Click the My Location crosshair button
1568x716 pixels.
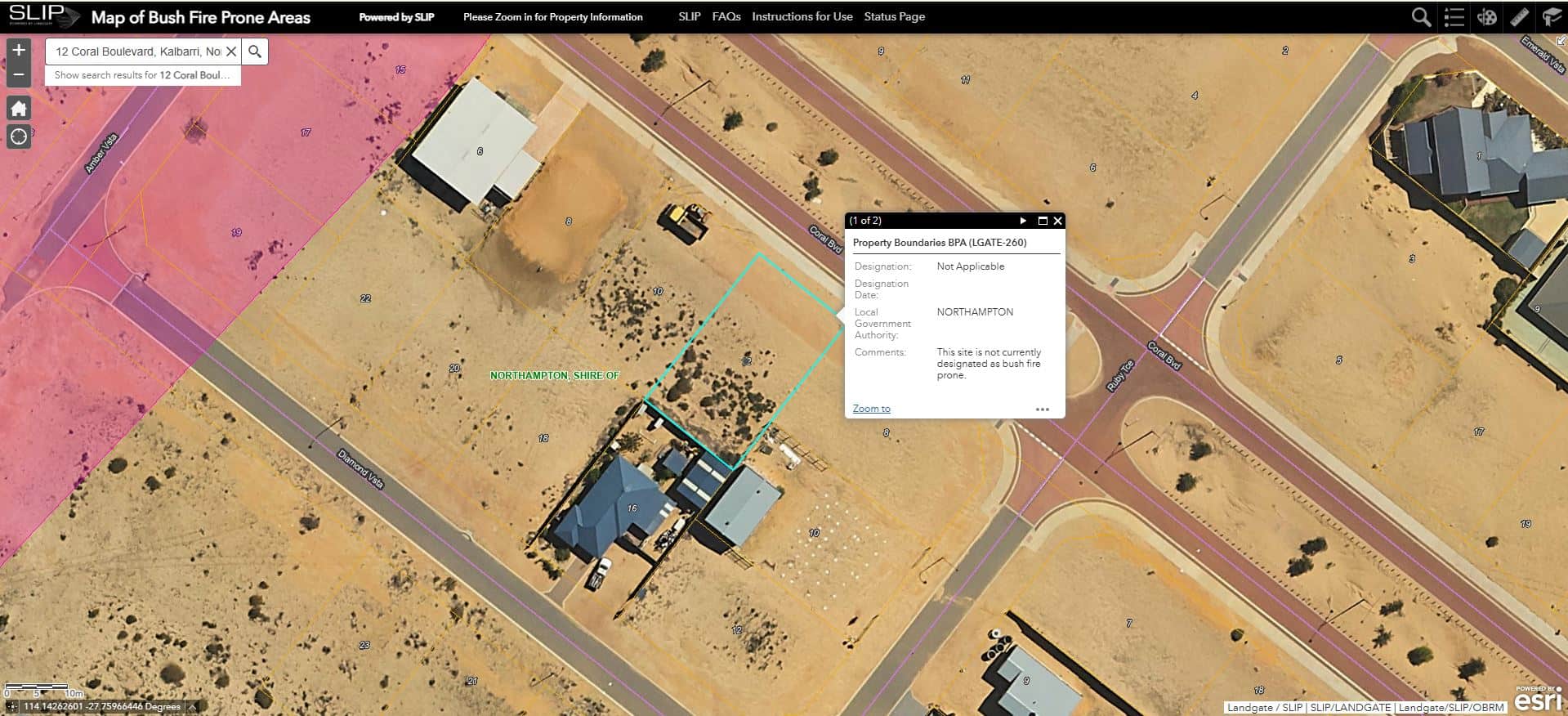coord(19,136)
